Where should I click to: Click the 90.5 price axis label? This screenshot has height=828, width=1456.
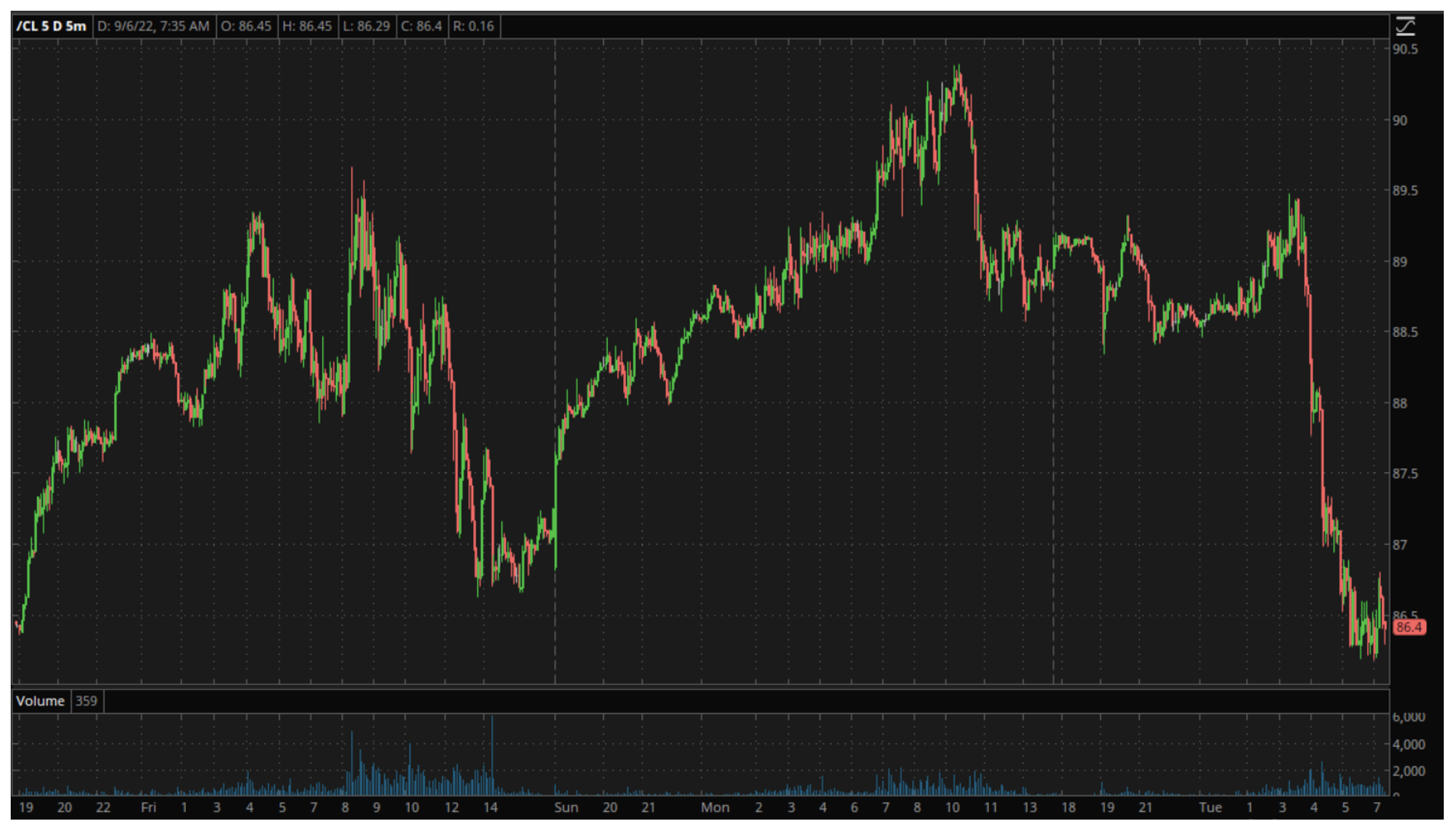click(1405, 49)
